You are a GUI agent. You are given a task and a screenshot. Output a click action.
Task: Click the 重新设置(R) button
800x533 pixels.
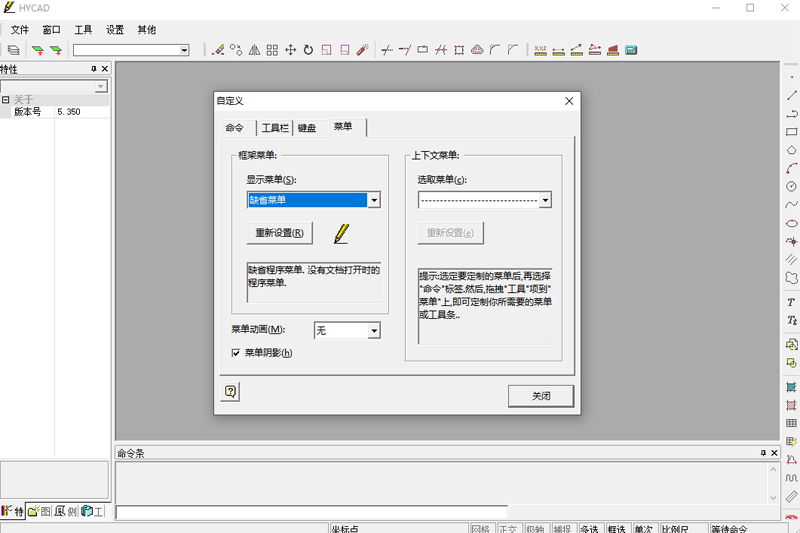(280, 233)
